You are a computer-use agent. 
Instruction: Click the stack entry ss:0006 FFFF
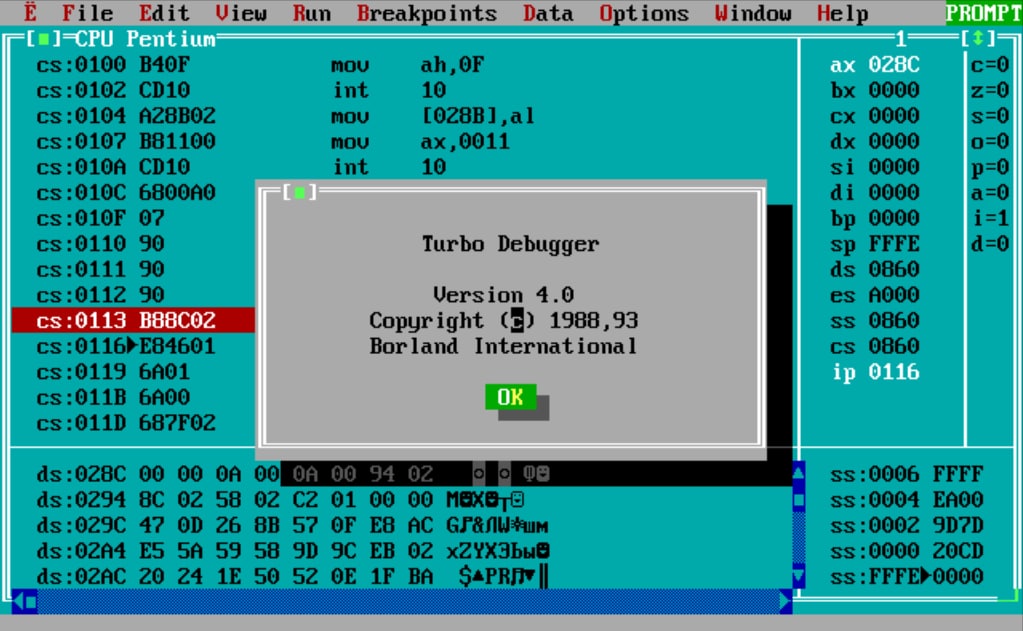[907, 474]
